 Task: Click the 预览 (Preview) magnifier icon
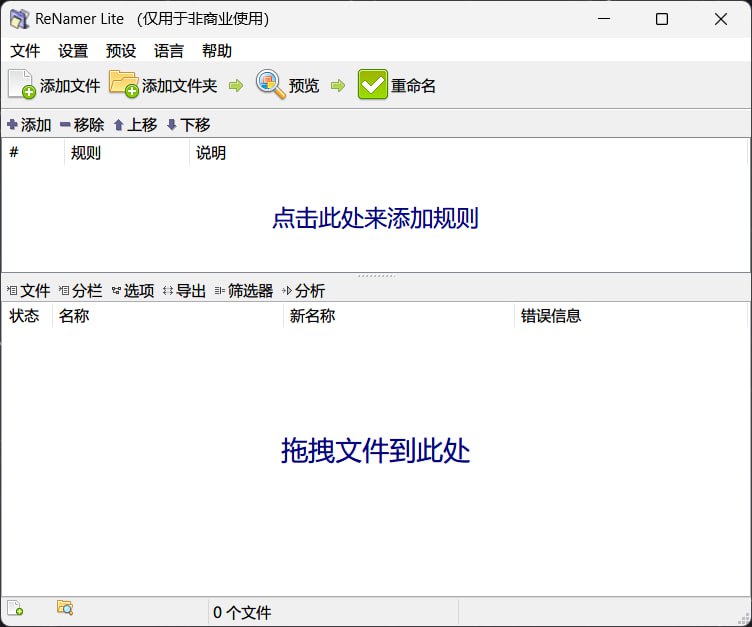[x=270, y=84]
